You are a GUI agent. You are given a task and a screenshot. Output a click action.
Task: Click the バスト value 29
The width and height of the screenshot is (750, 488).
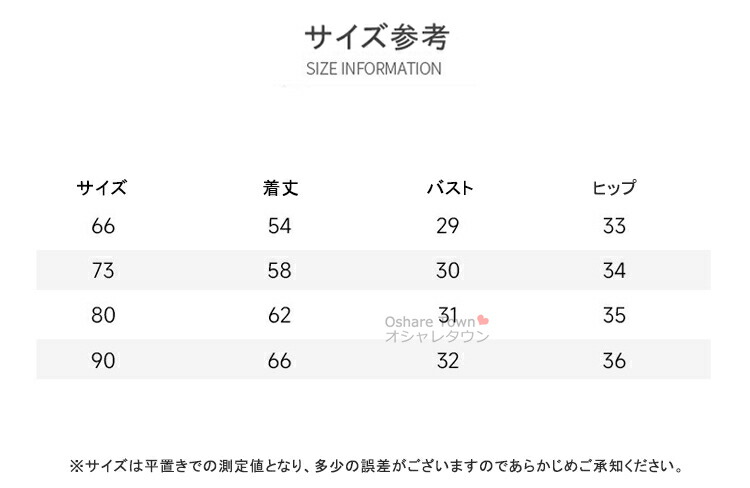coord(448,226)
